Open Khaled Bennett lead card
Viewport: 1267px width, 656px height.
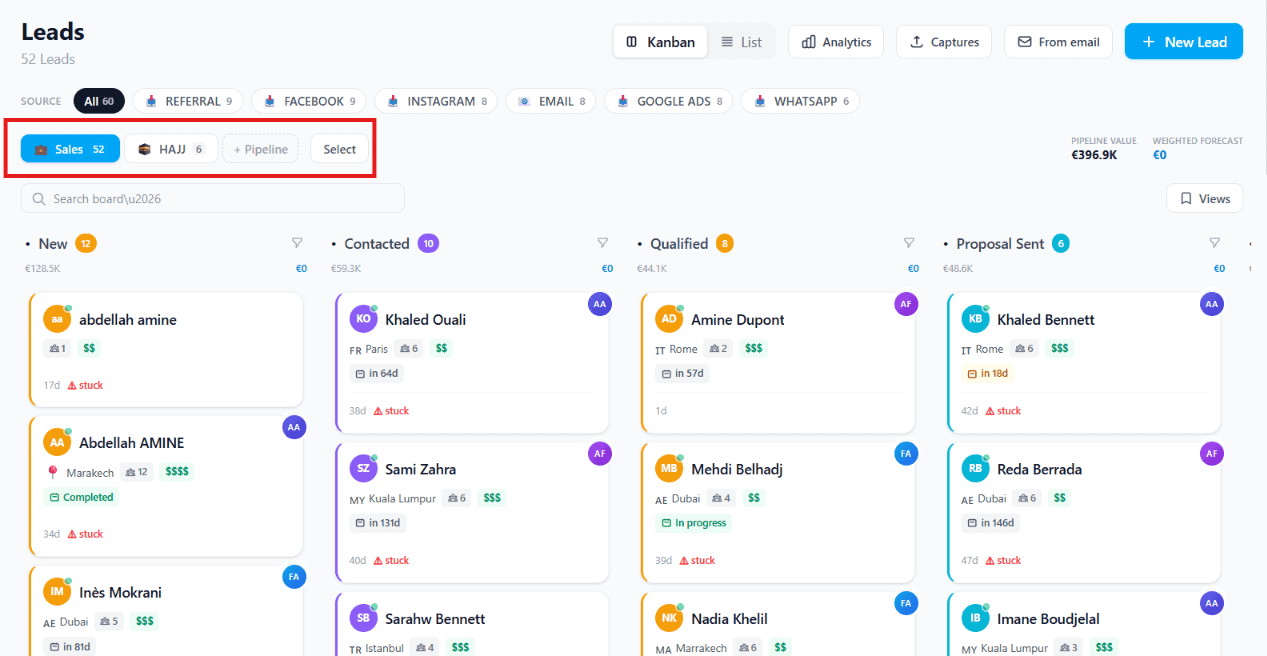coord(1084,363)
